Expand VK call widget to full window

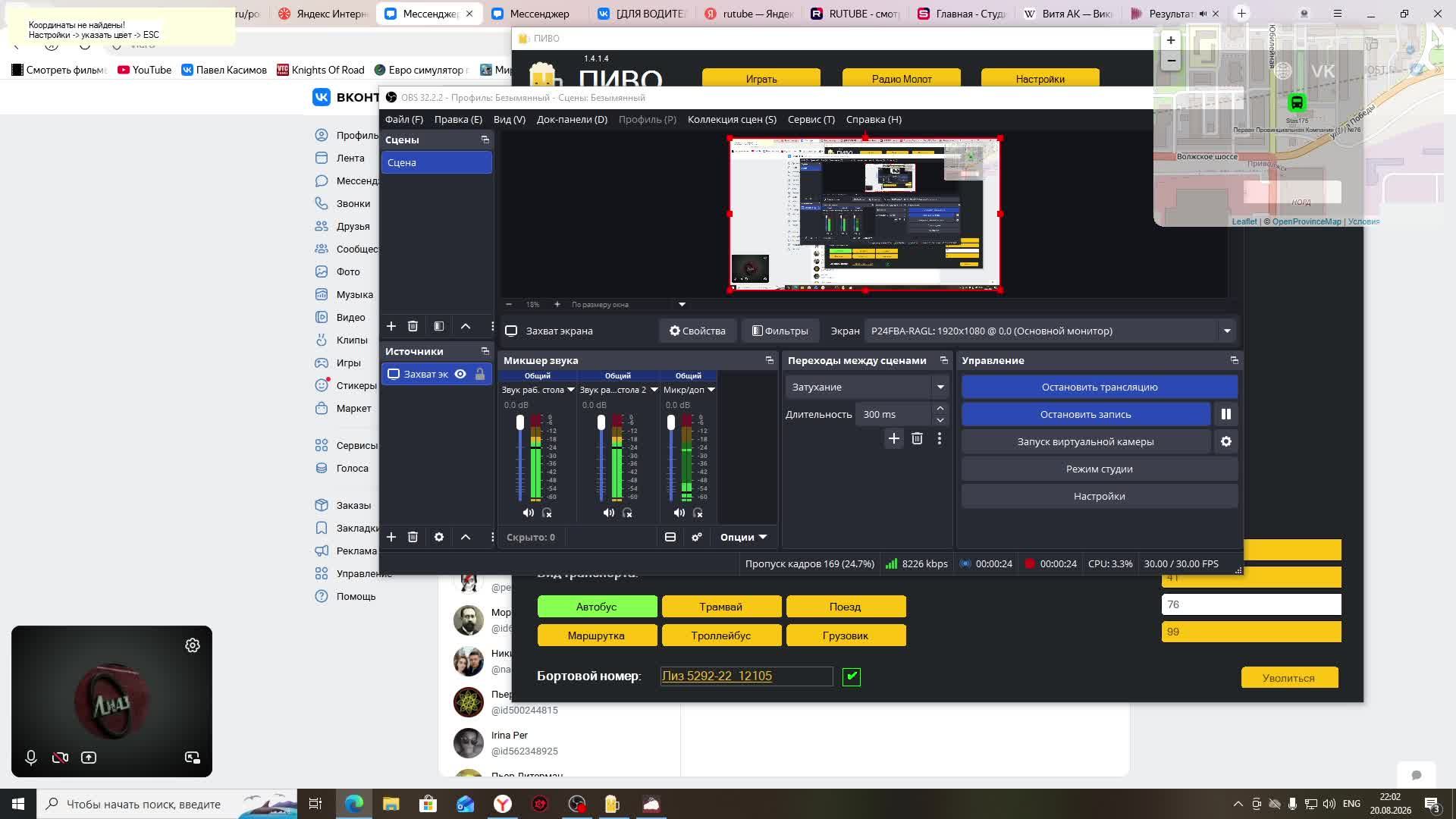click(x=193, y=758)
